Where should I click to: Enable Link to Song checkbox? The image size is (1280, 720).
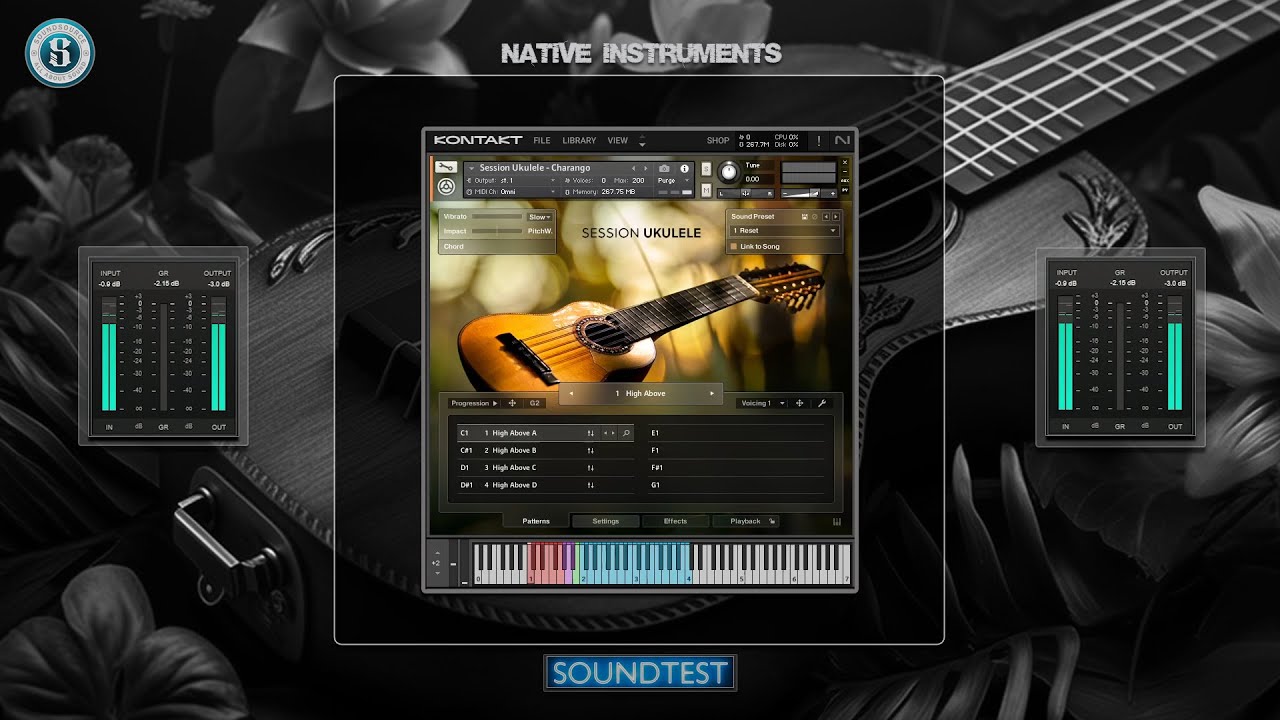click(x=734, y=246)
